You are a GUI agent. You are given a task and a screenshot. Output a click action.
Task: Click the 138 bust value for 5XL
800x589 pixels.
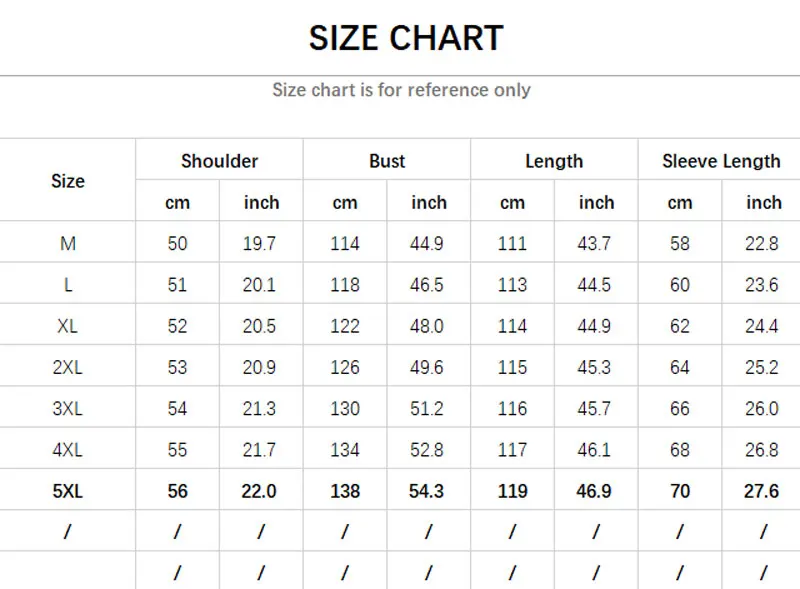345,491
